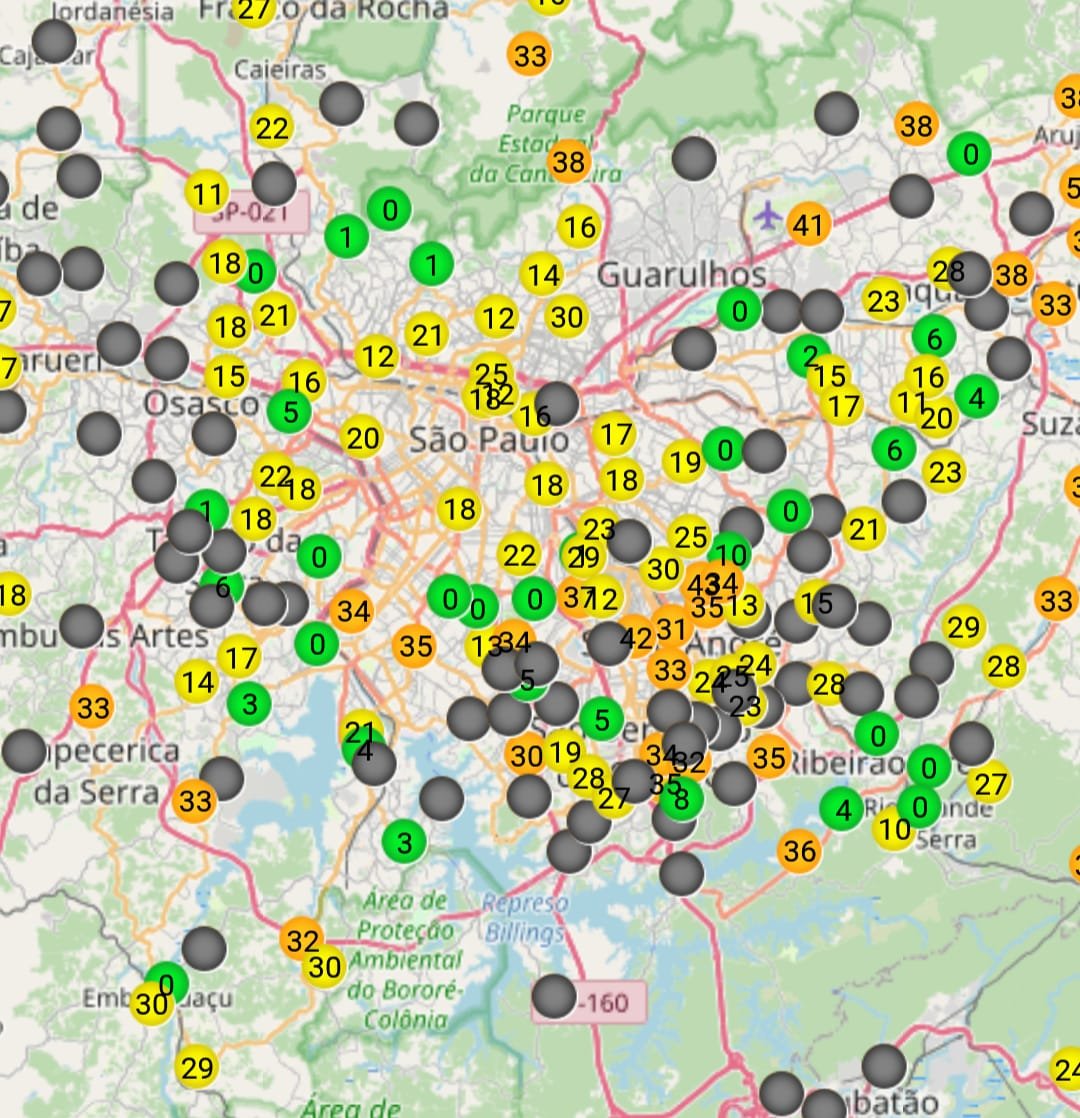Image resolution: width=1080 pixels, height=1118 pixels.
Task: Select the yellow 22 marker below Caieiras
Action: click(x=272, y=128)
